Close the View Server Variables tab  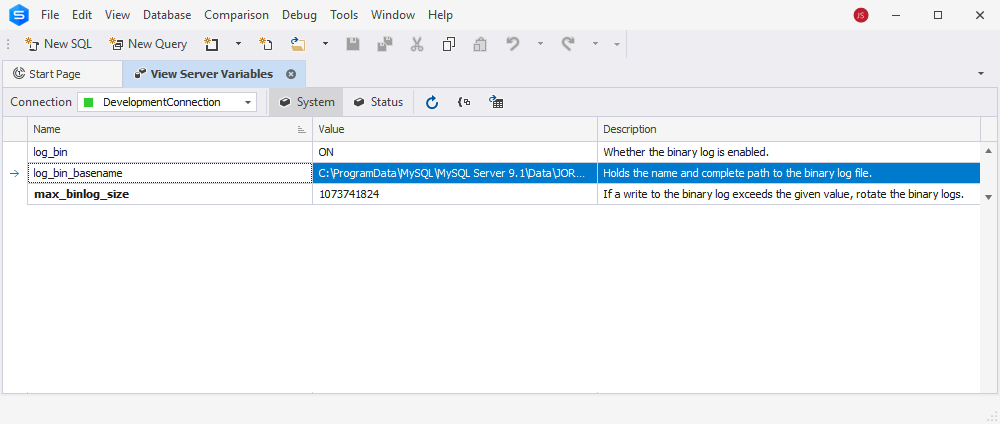tap(291, 74)
